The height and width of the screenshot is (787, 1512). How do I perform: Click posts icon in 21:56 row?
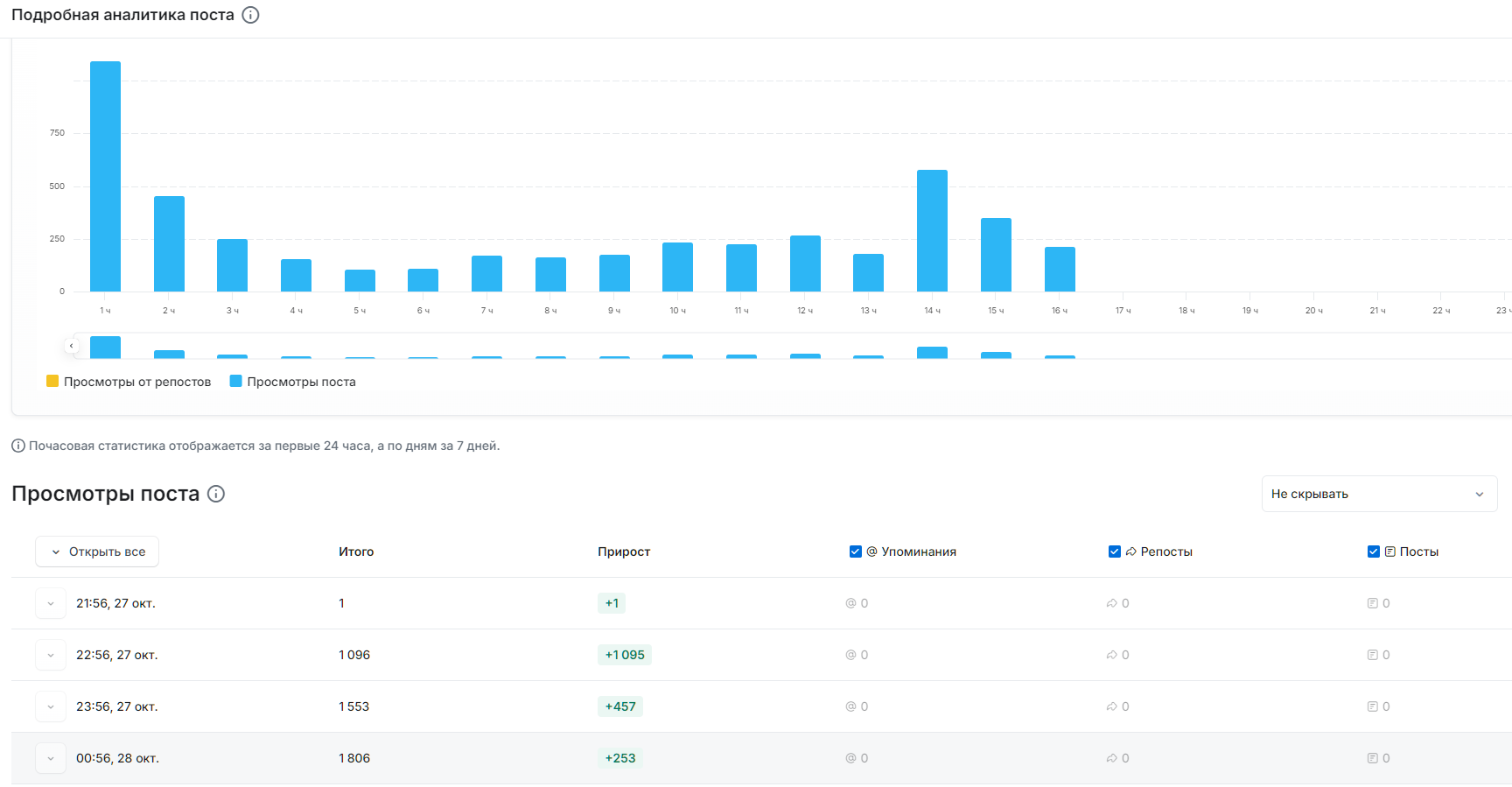[1373, 603]
